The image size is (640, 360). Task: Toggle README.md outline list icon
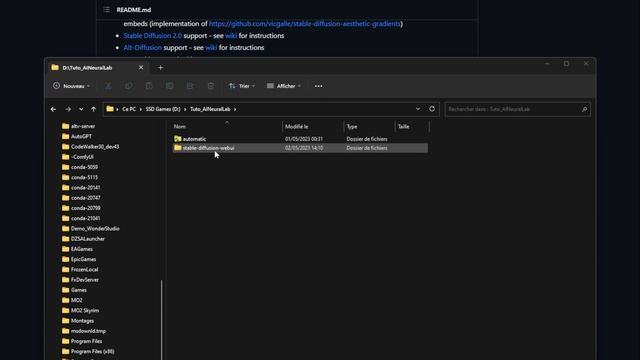(x=107, y=9)
